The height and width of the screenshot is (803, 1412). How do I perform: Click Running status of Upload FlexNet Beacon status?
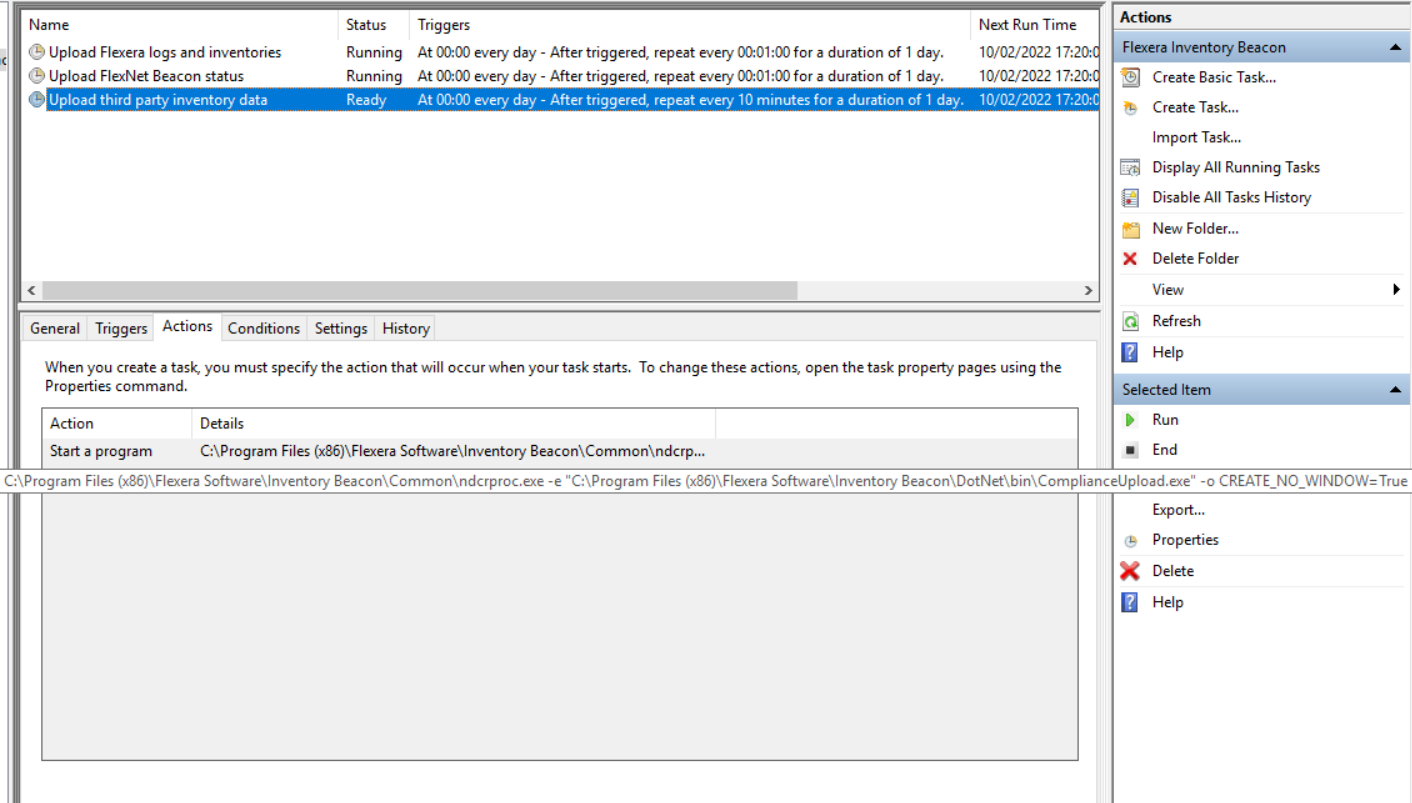click(x=374, y=76)
